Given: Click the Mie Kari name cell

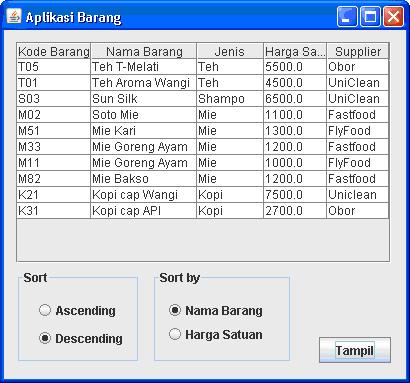Looking at the screenshot, I should tap(144, 131).
